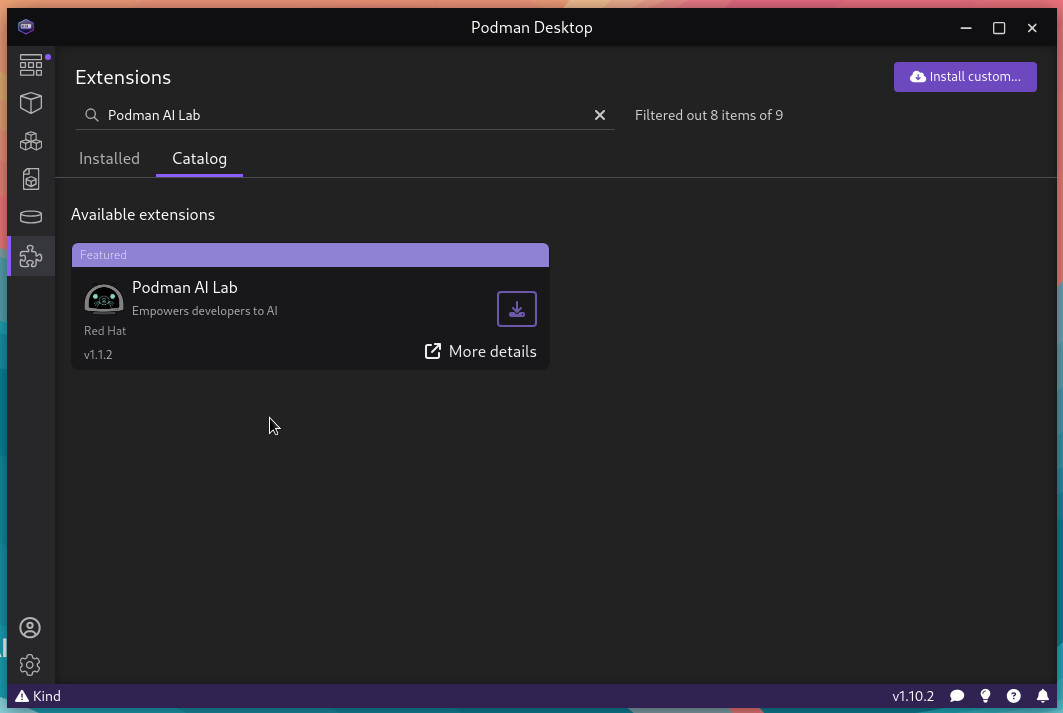This screenshot has width=1063, height=713.
Task: Open the lightbulb tips icon in status bar
Action: point(986,696)
